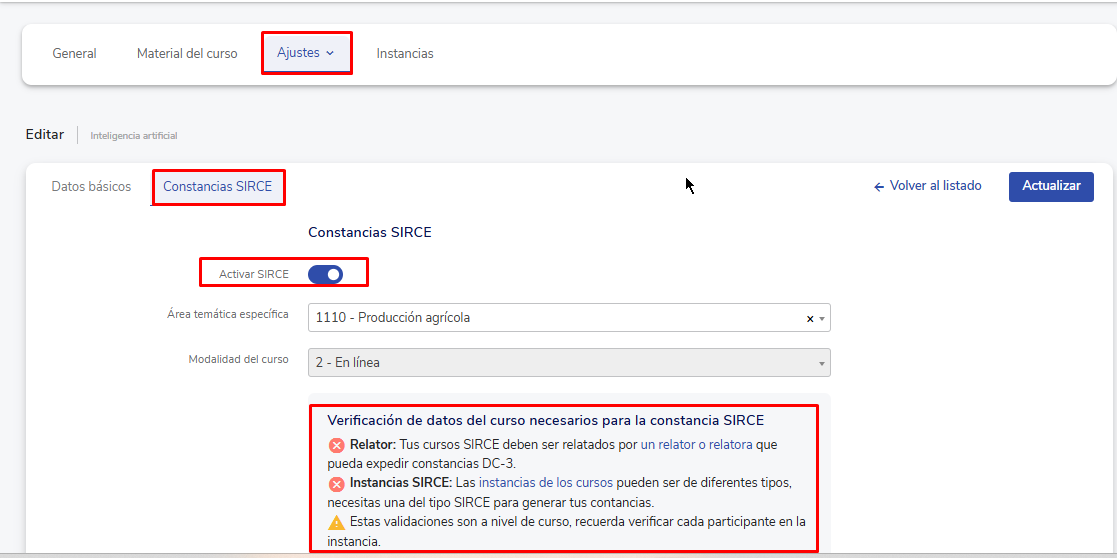Viewport: 1117px width, 558px height.
Task: Click the red error icon beside Relator
Action: [336, 445]
